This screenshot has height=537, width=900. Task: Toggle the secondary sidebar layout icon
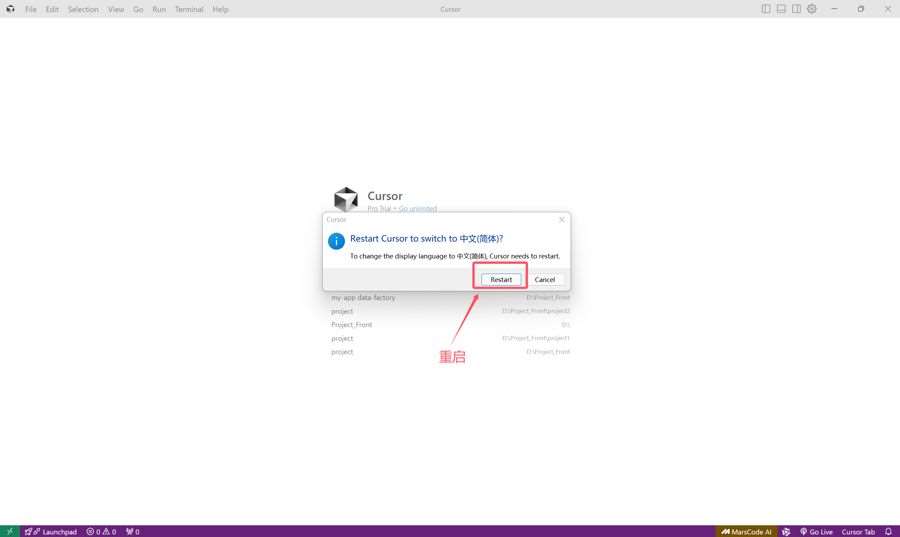coord(796,9)
